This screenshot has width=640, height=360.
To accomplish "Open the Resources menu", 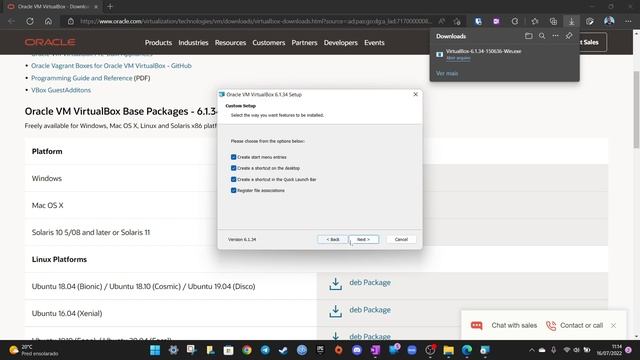I will pyautogui.click(x=230, y=42).
